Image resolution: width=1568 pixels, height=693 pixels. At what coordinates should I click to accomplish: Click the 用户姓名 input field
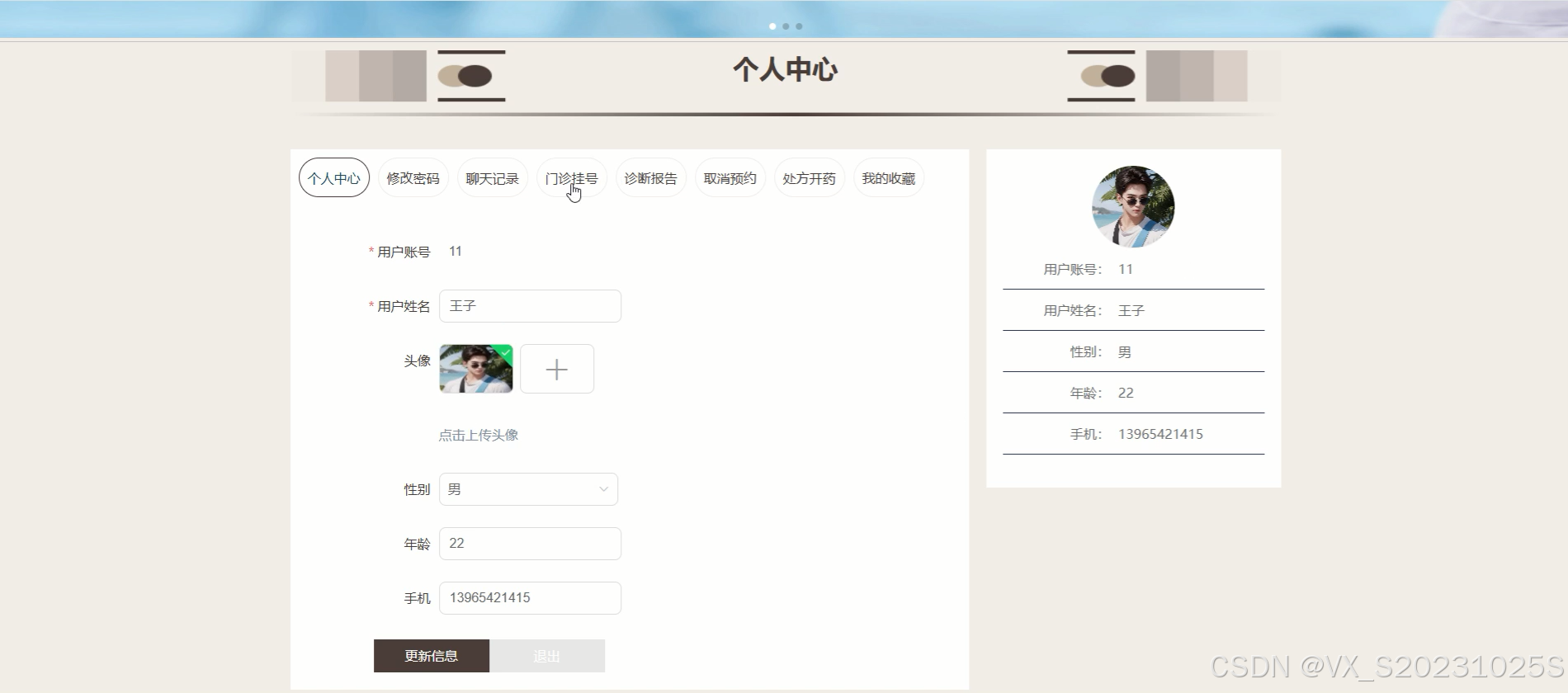[x=530, y=306]
